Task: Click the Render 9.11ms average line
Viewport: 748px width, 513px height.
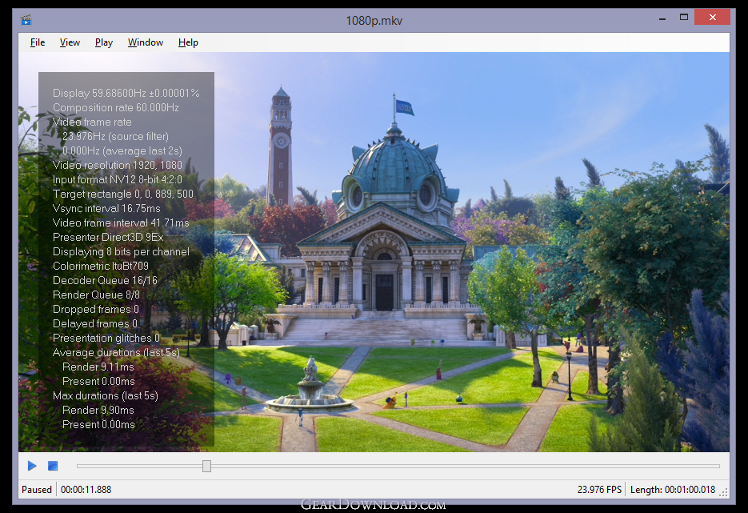Action: (98, 367)
